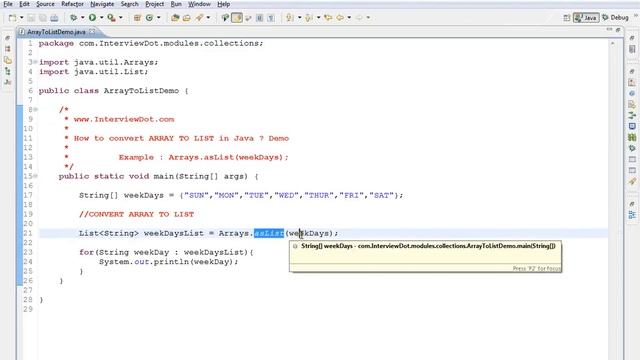Click the Open Task icon
The width and height of the screenshot is (640, 360).
187,18
